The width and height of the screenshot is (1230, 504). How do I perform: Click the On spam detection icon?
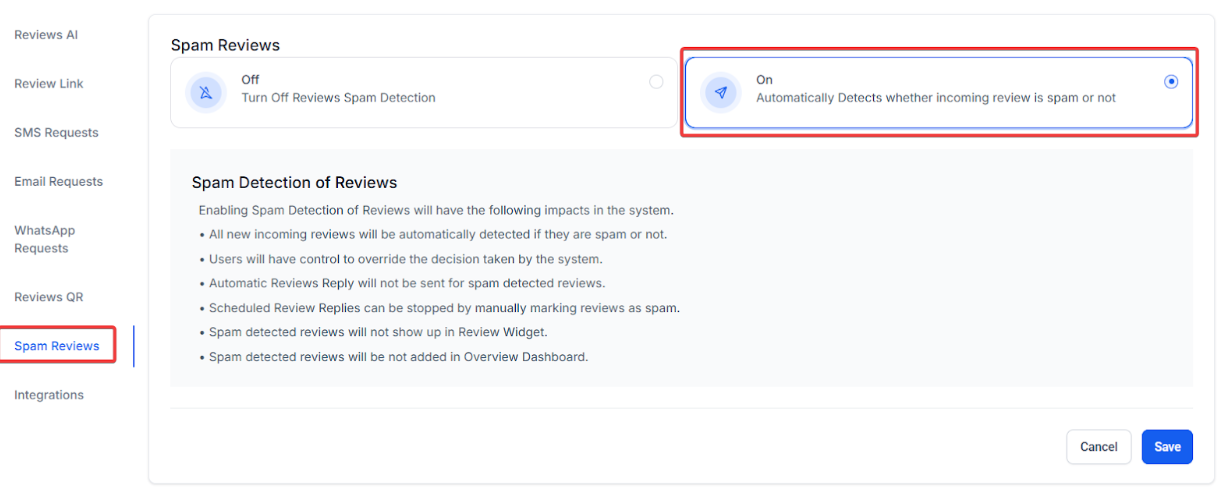[x=721, y=92]
